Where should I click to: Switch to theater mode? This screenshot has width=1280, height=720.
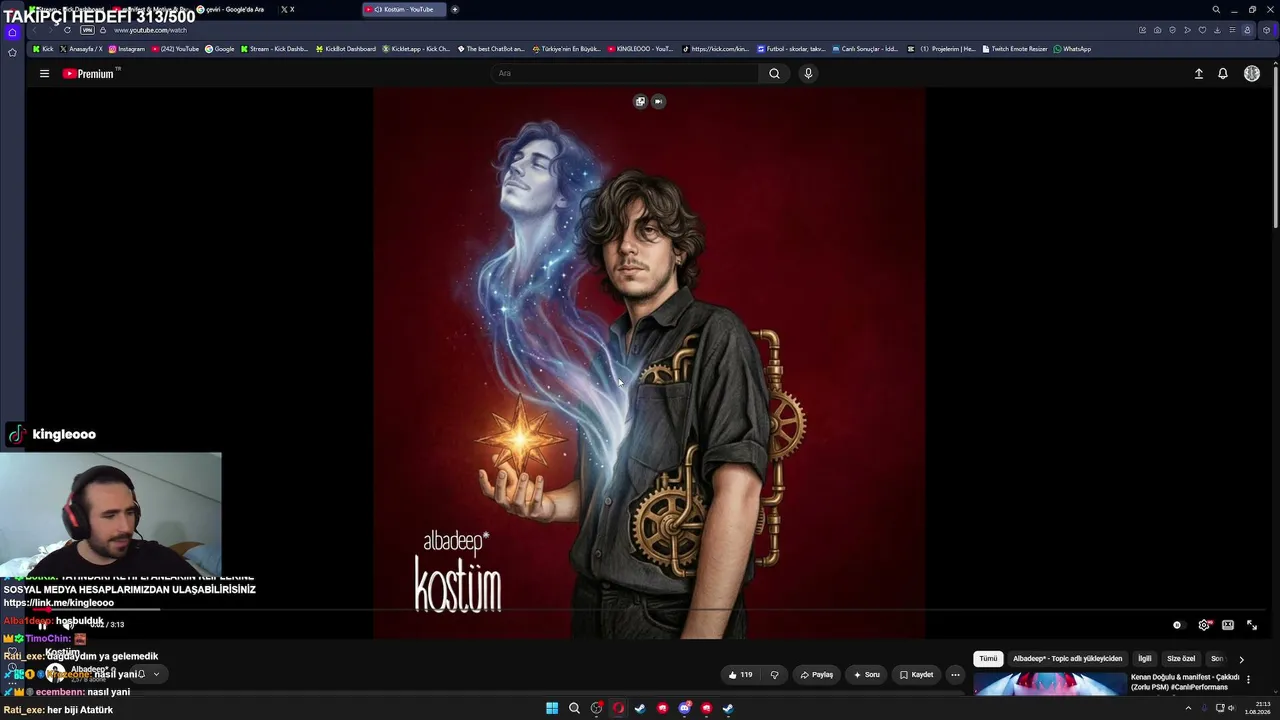pyautogui.click(x=1228, y=625)
